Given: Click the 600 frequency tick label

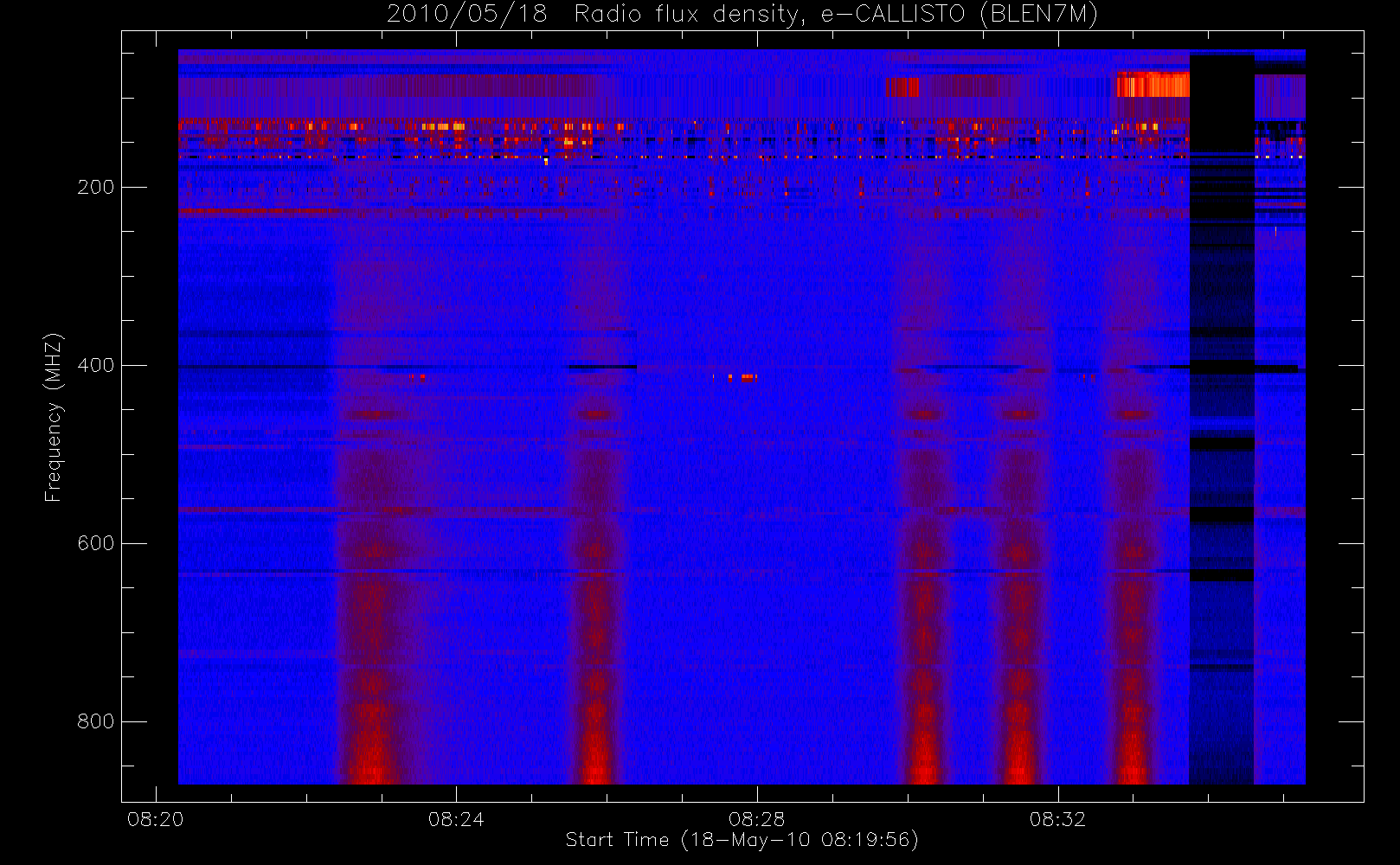Looking at the screenshot, I should tap(95, 543).
